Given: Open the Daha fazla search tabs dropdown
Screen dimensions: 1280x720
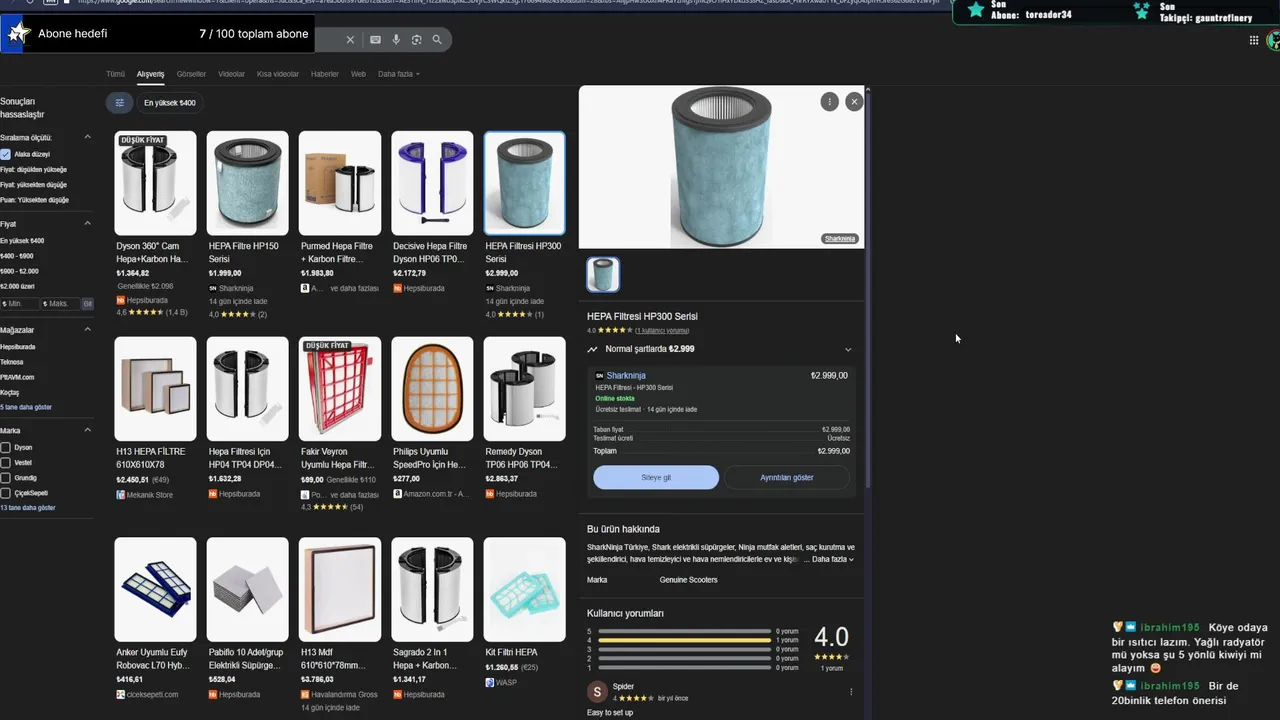Looking at the screenshot, I should pos(399,74).
